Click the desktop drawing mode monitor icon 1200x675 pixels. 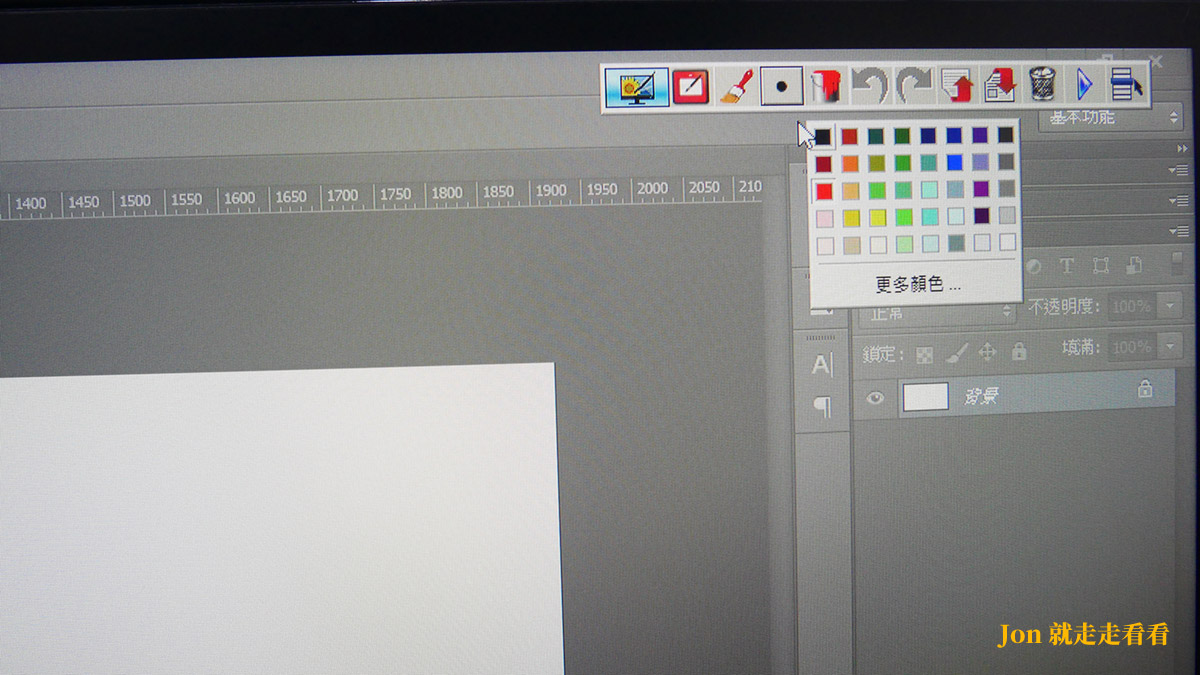637,87
